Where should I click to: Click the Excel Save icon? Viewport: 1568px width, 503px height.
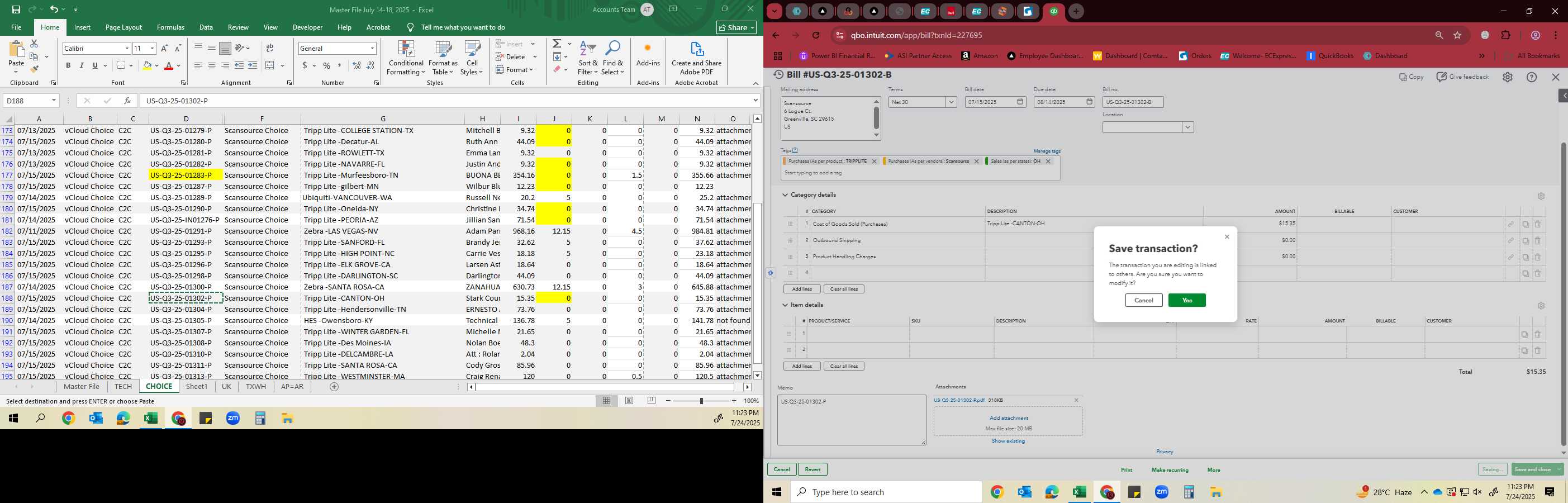pos(16,9)
